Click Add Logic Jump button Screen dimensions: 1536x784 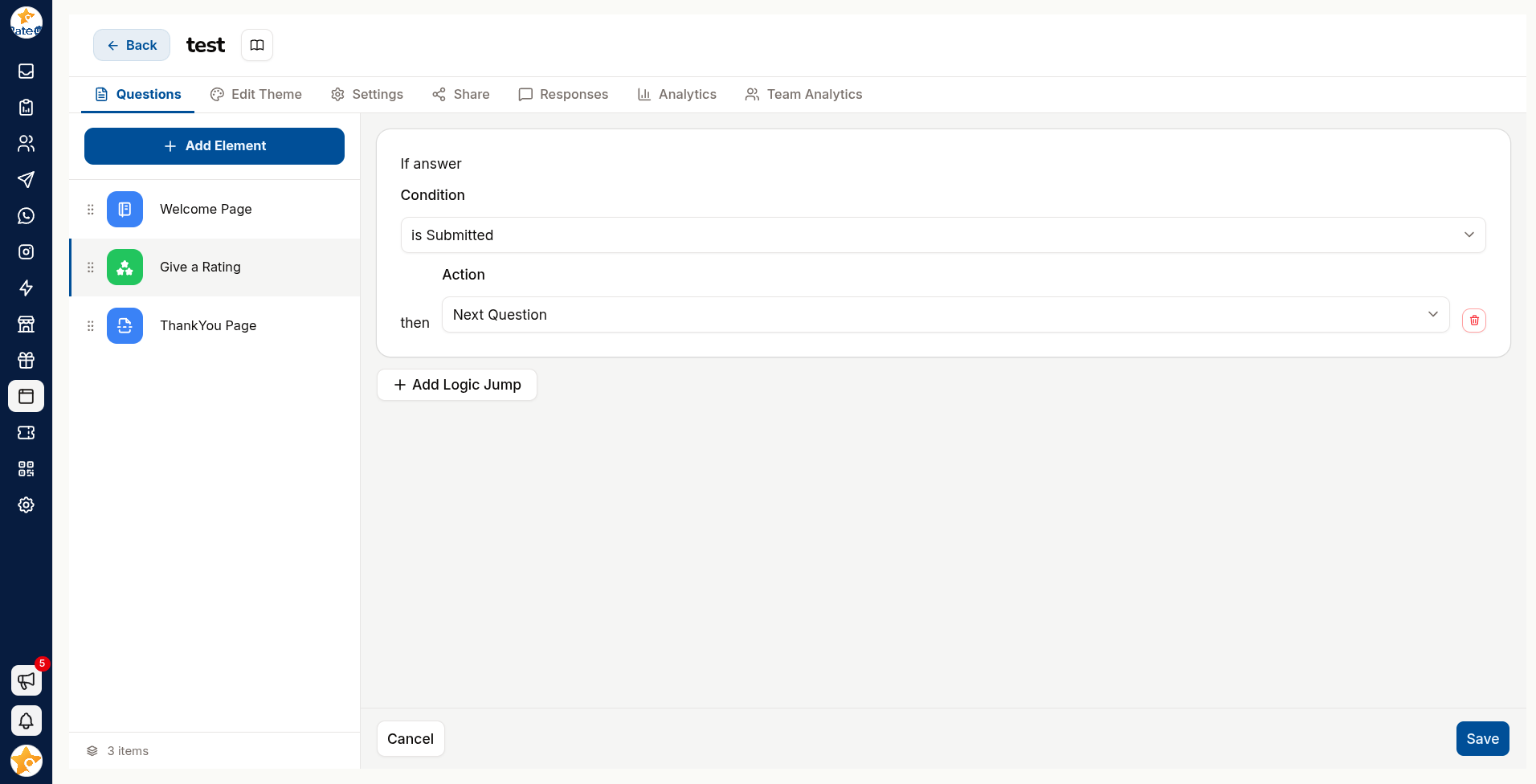tap(457, 385)
